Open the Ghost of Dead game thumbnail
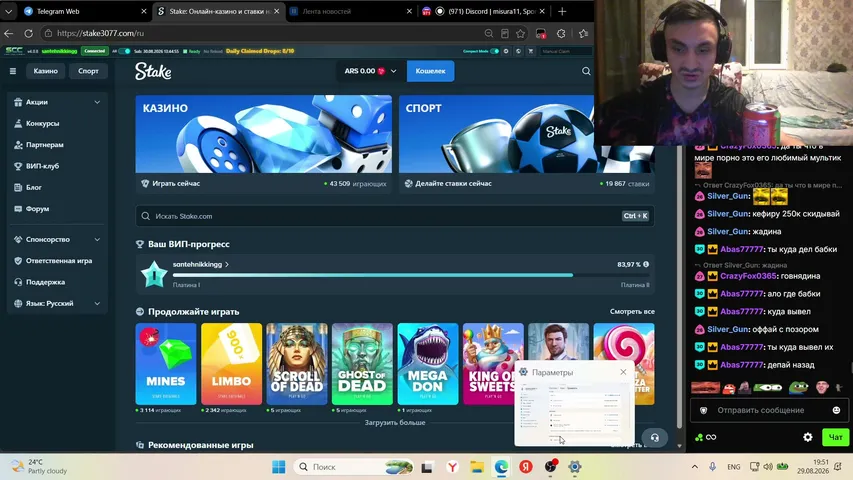The image size is (853, 480). (362, 364)
